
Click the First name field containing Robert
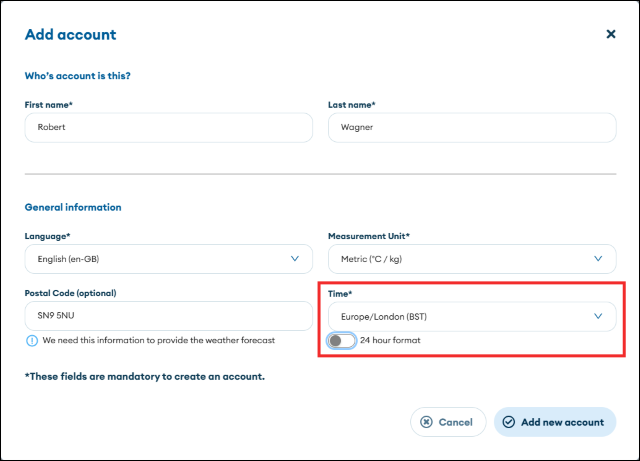[x=169, y=127]
